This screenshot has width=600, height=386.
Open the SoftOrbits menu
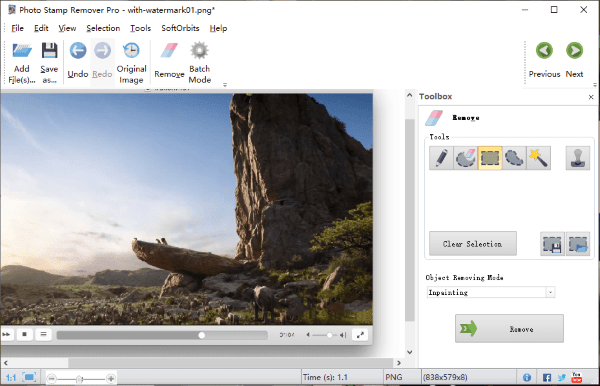(180, 28)
